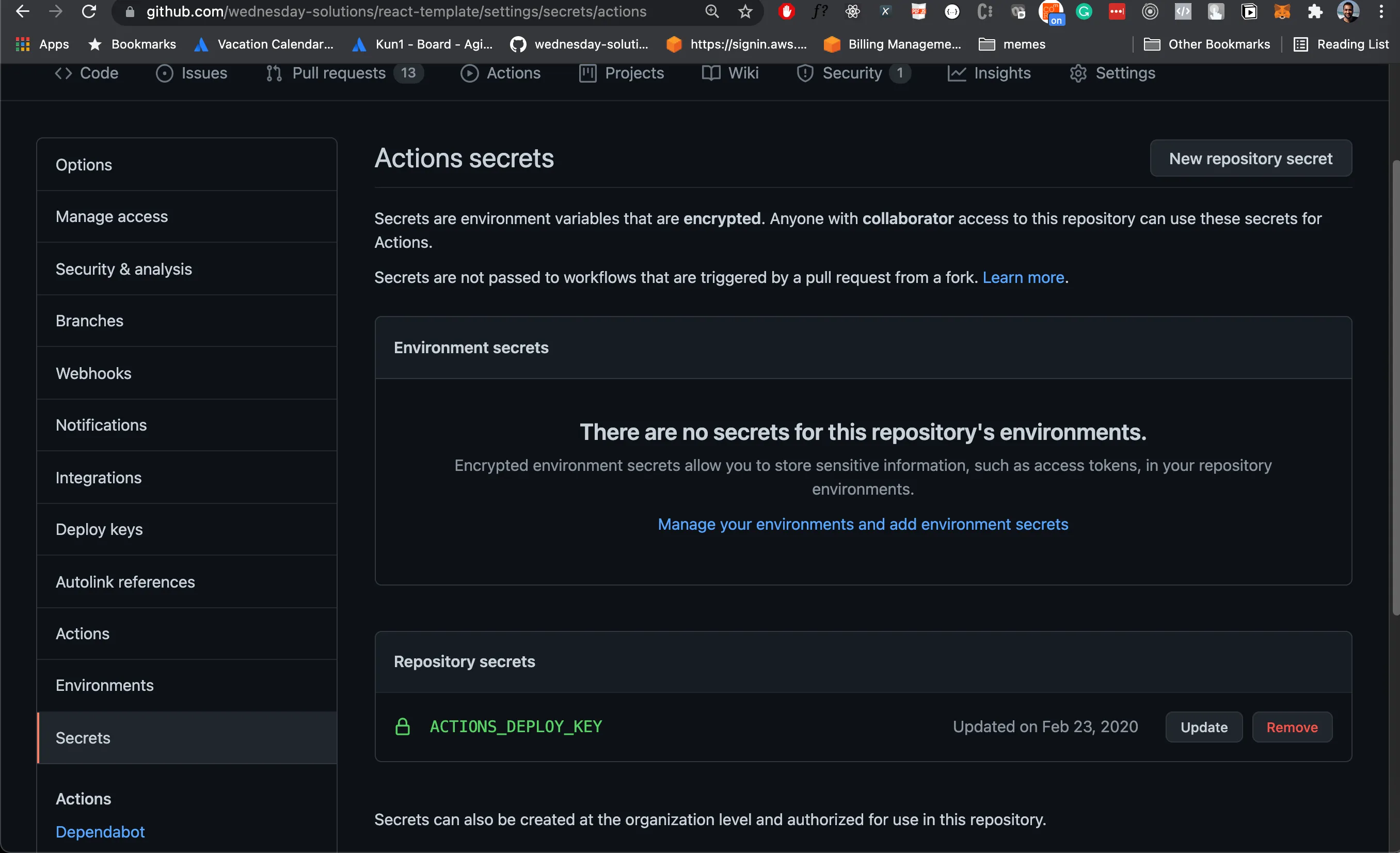The width and height of the screenshot is (1400, 853).
Task: Open the Grammarly green G extension
Action: click(1084, 11)
